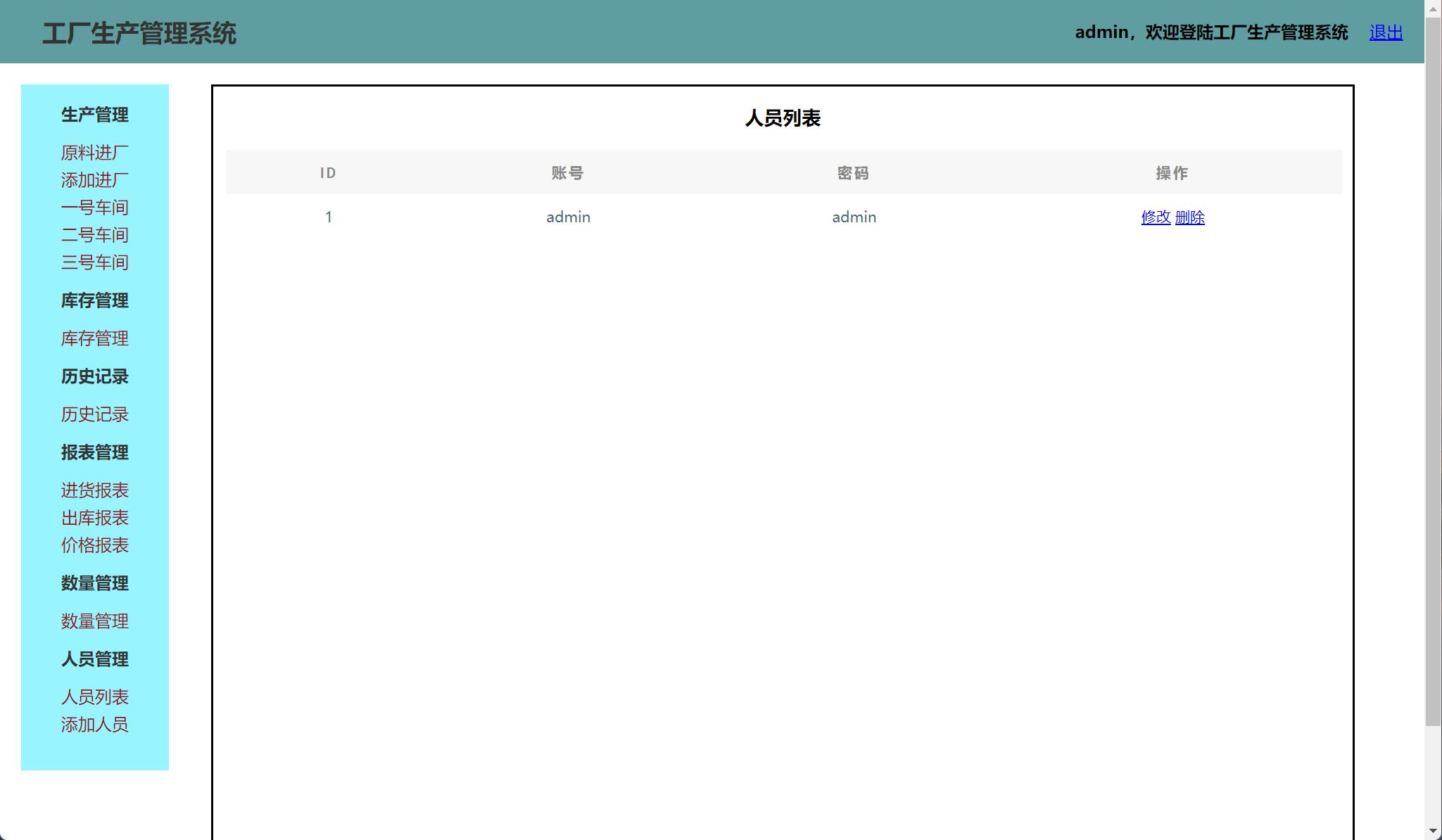Click 修改 for user admin
The width and height of the screenshot is (1442, 840).
coord(1156,217)
